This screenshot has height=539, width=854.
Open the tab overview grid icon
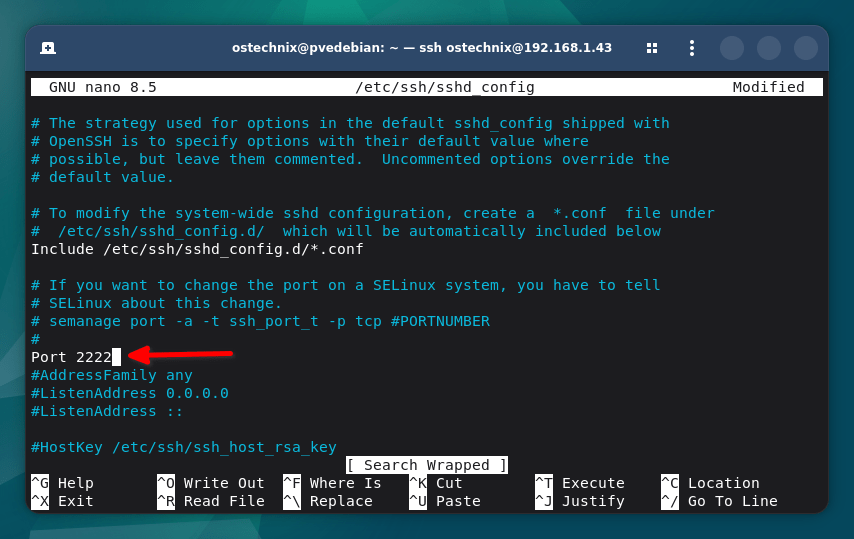(652, 48)
